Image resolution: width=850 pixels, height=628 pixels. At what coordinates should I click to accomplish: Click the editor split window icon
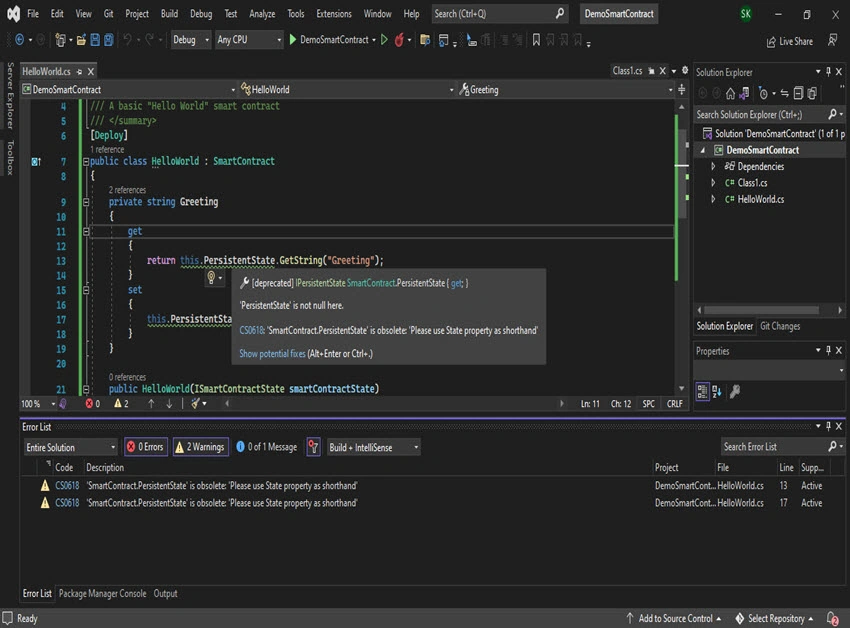pos(681,89)
